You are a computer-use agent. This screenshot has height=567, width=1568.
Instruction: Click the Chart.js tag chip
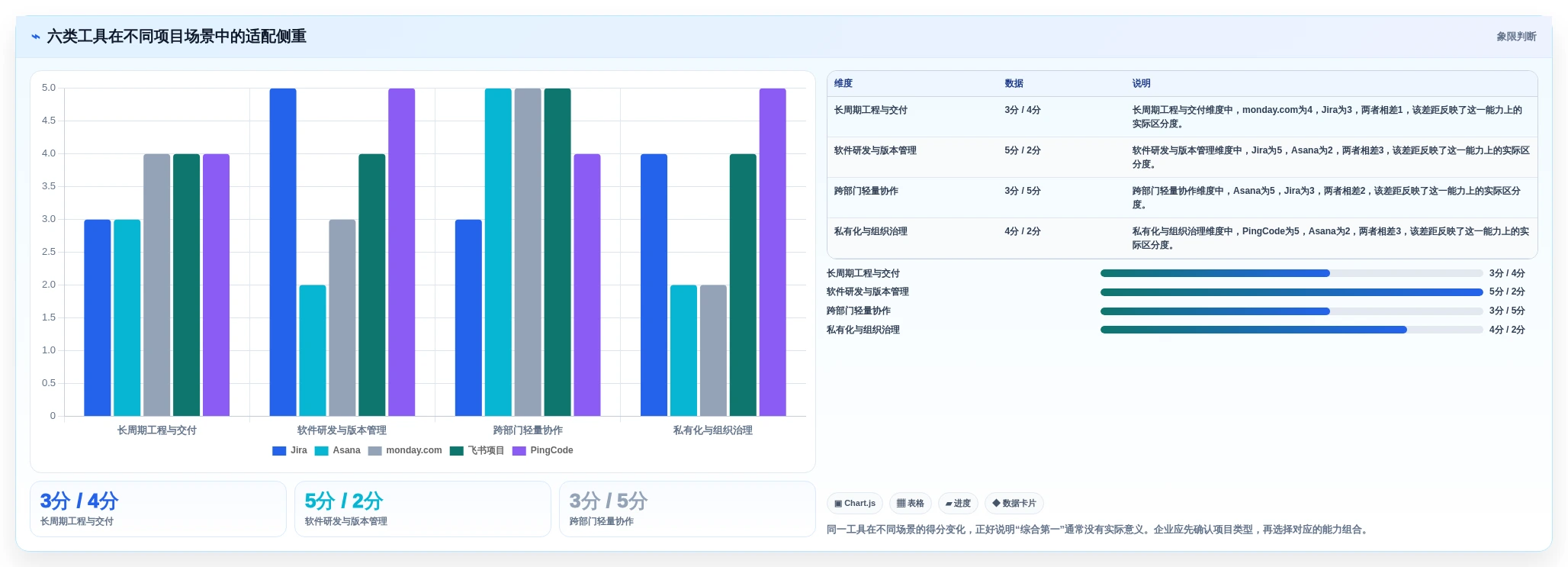tap(855, 504)
